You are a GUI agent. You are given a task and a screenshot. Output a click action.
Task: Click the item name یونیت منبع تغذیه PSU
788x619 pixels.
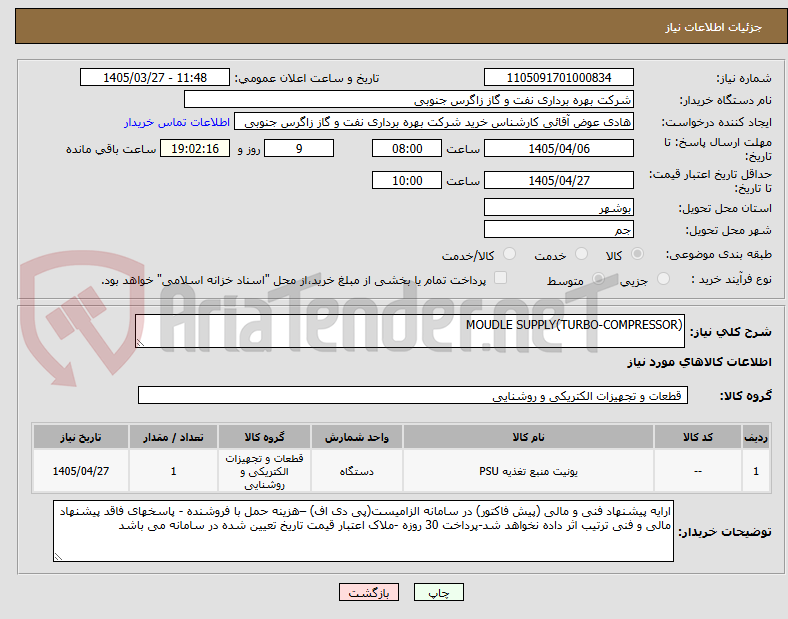528,471
